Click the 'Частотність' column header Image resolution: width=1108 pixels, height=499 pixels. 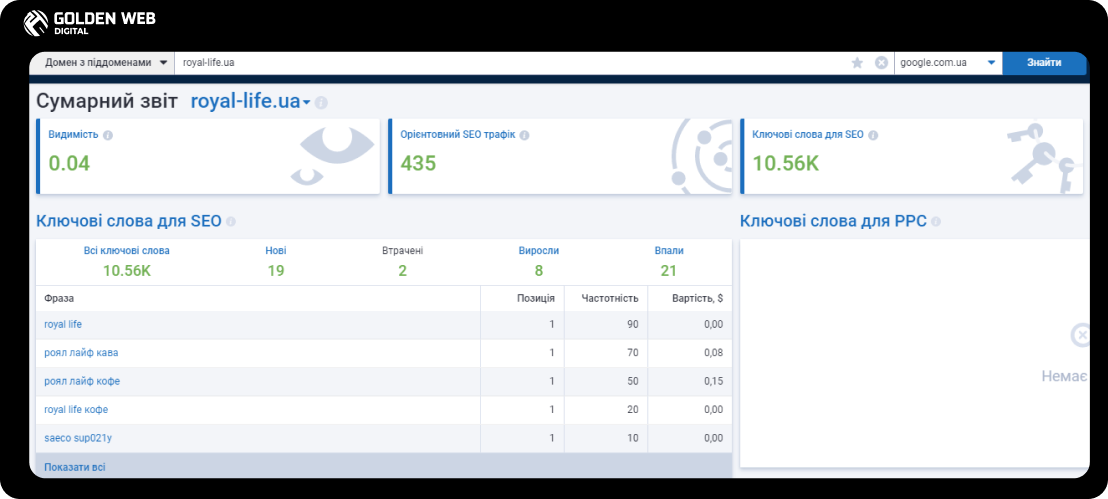[x=610, y=299]
